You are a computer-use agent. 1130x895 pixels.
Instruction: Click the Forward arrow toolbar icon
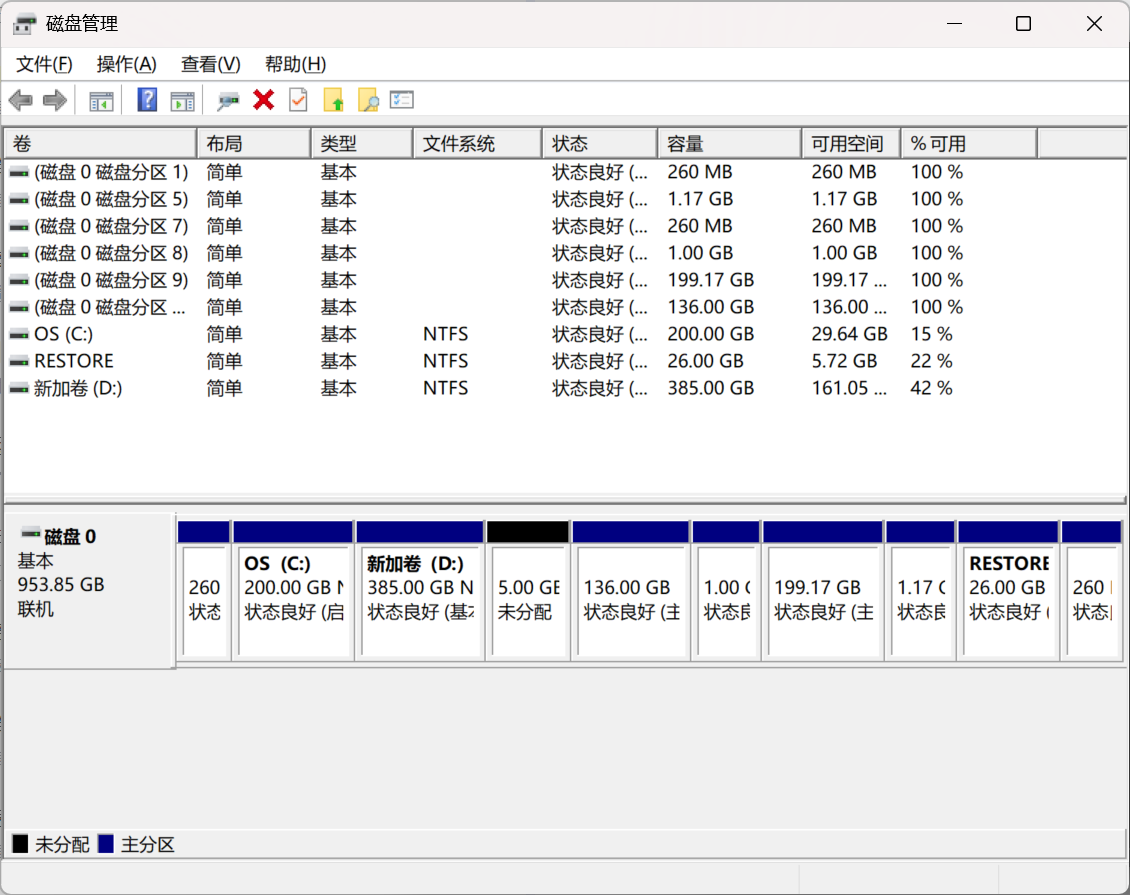(x=55, y=100)
